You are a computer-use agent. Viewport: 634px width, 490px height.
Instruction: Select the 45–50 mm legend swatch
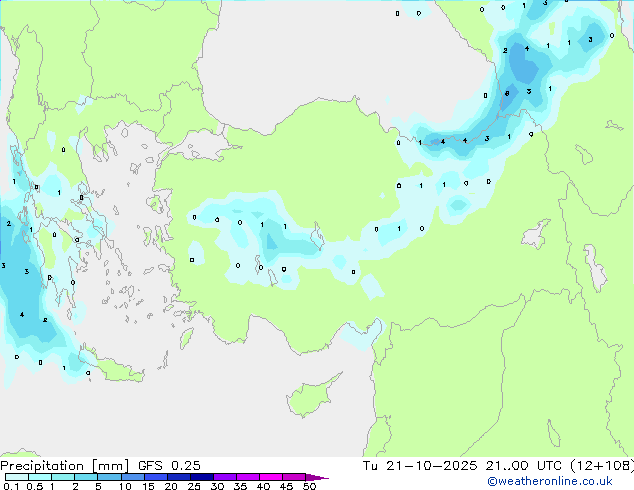(x=294, y=477)
